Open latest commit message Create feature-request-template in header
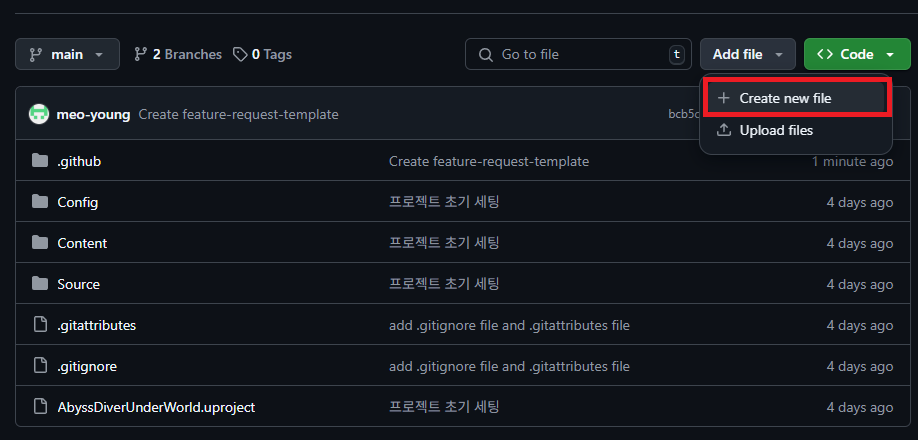 [238, 114]
